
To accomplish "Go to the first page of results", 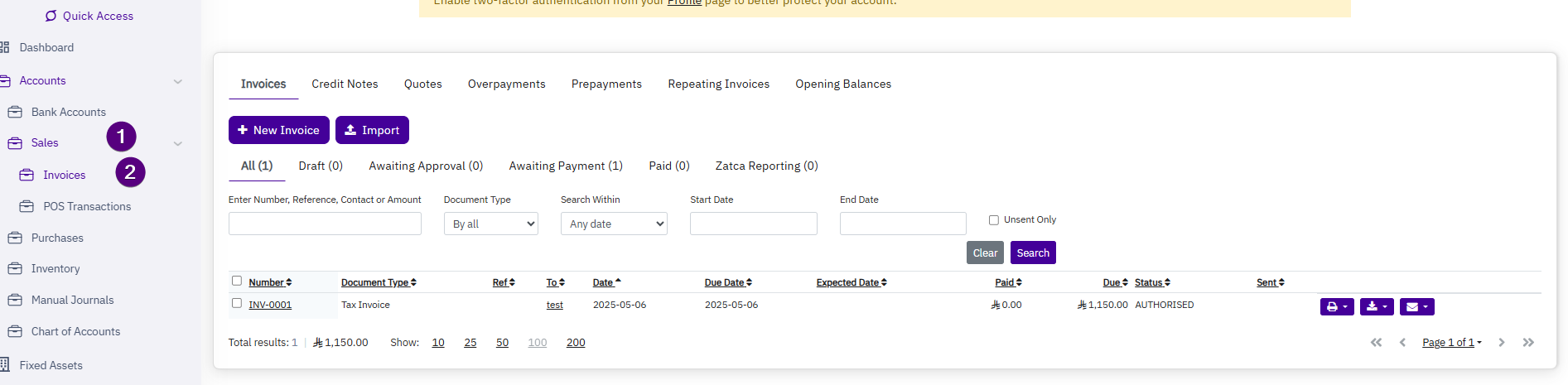I will pyautogui.click(x=1376, y=342).
